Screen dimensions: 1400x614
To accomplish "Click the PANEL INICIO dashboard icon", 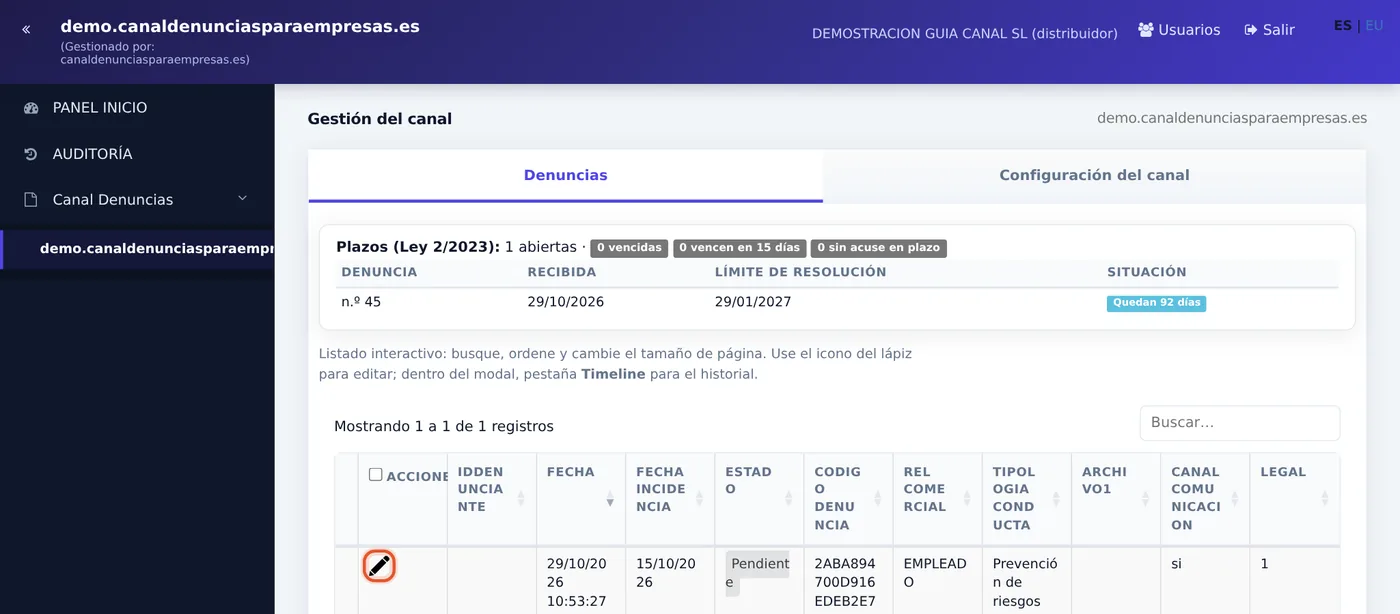I will 31,108.
